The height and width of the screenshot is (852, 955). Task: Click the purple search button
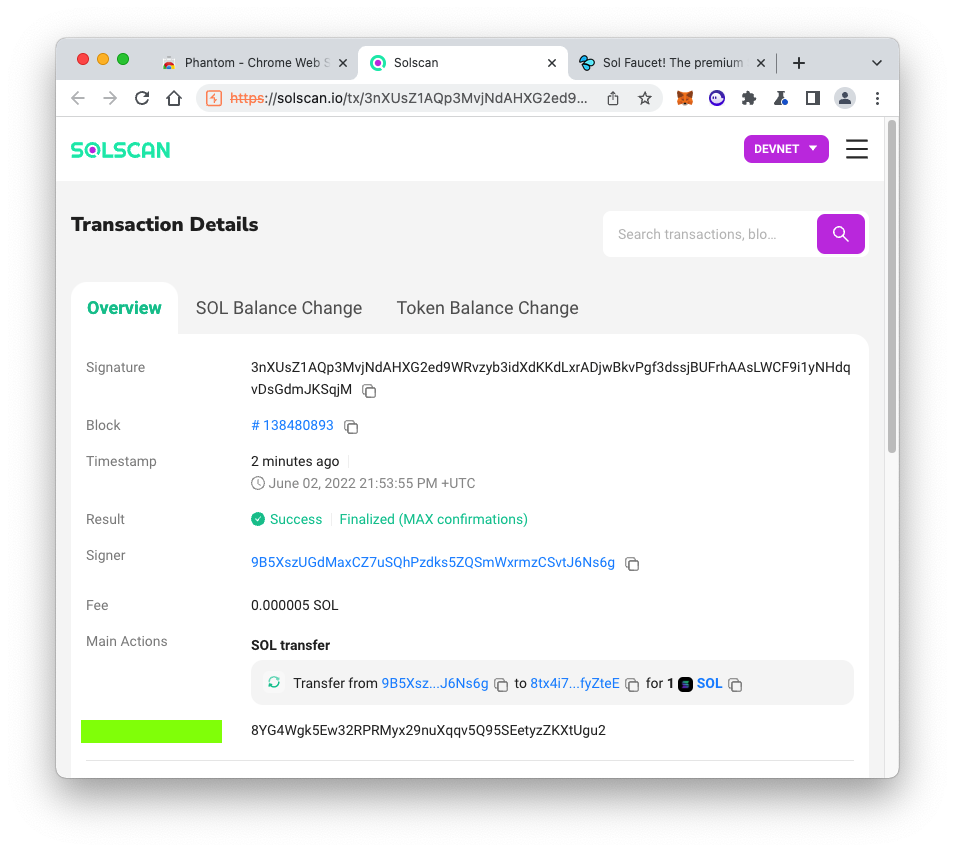[840, 234]
